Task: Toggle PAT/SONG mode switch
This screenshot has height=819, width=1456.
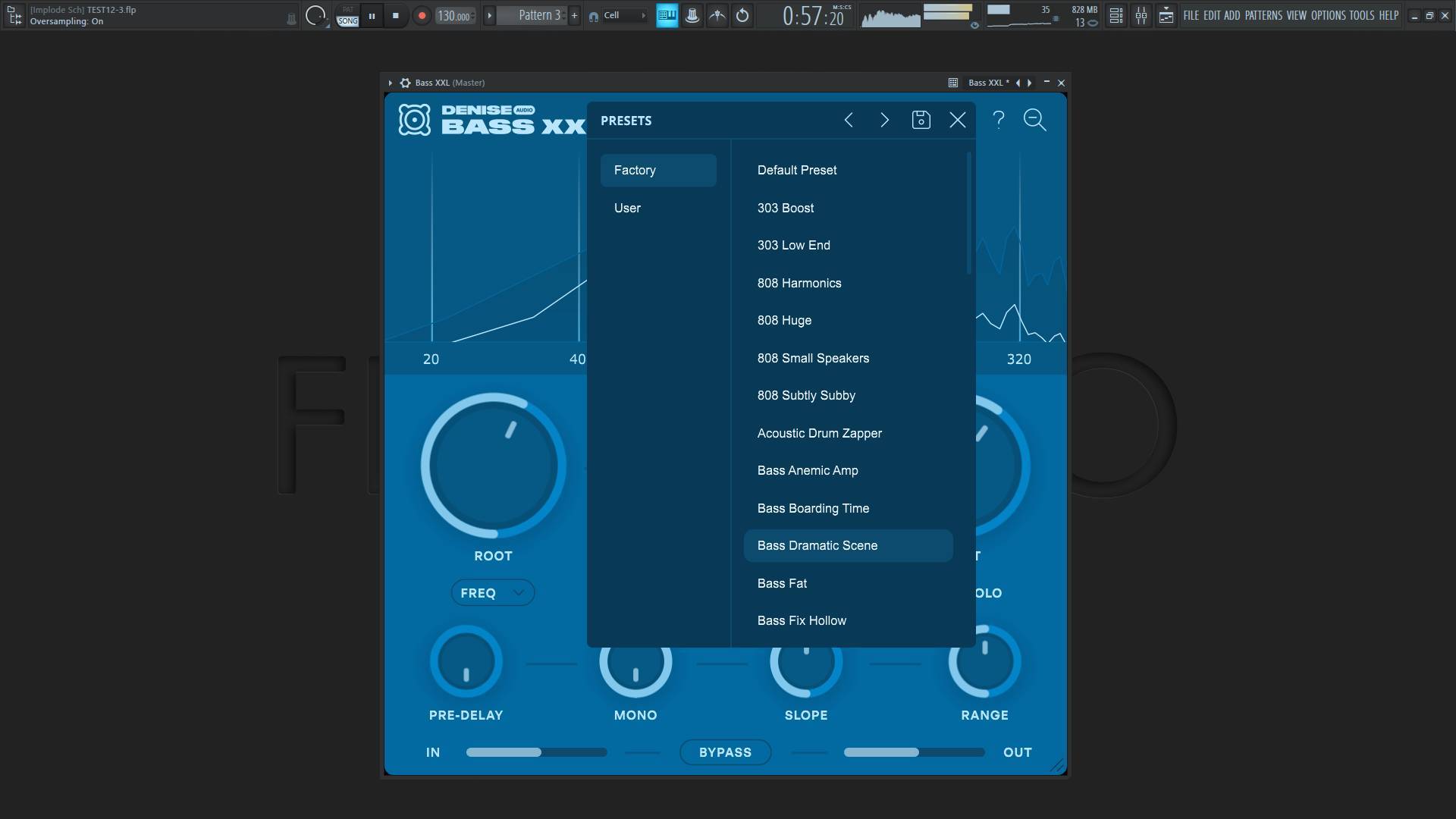Action: 347,15
